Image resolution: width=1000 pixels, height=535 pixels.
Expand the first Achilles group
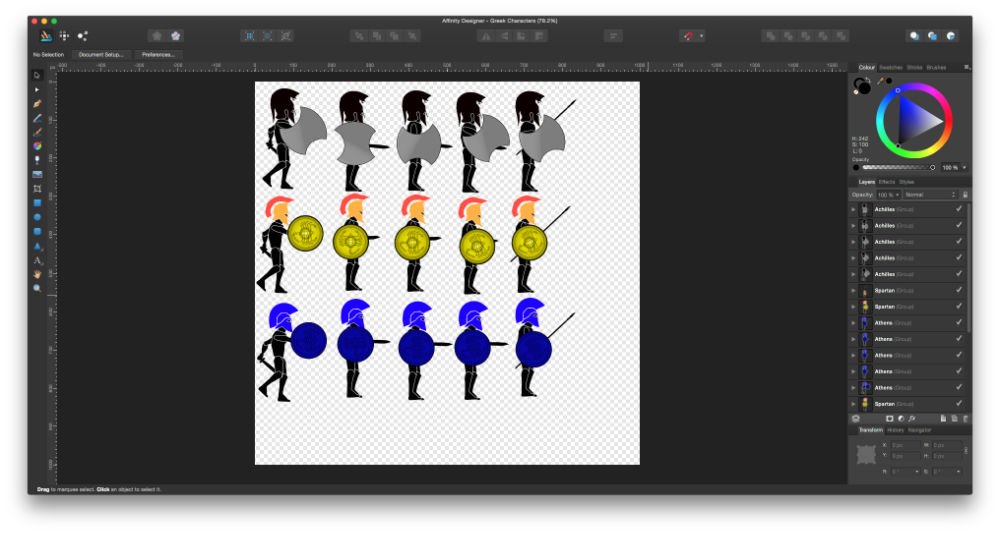tap(853, 210)
